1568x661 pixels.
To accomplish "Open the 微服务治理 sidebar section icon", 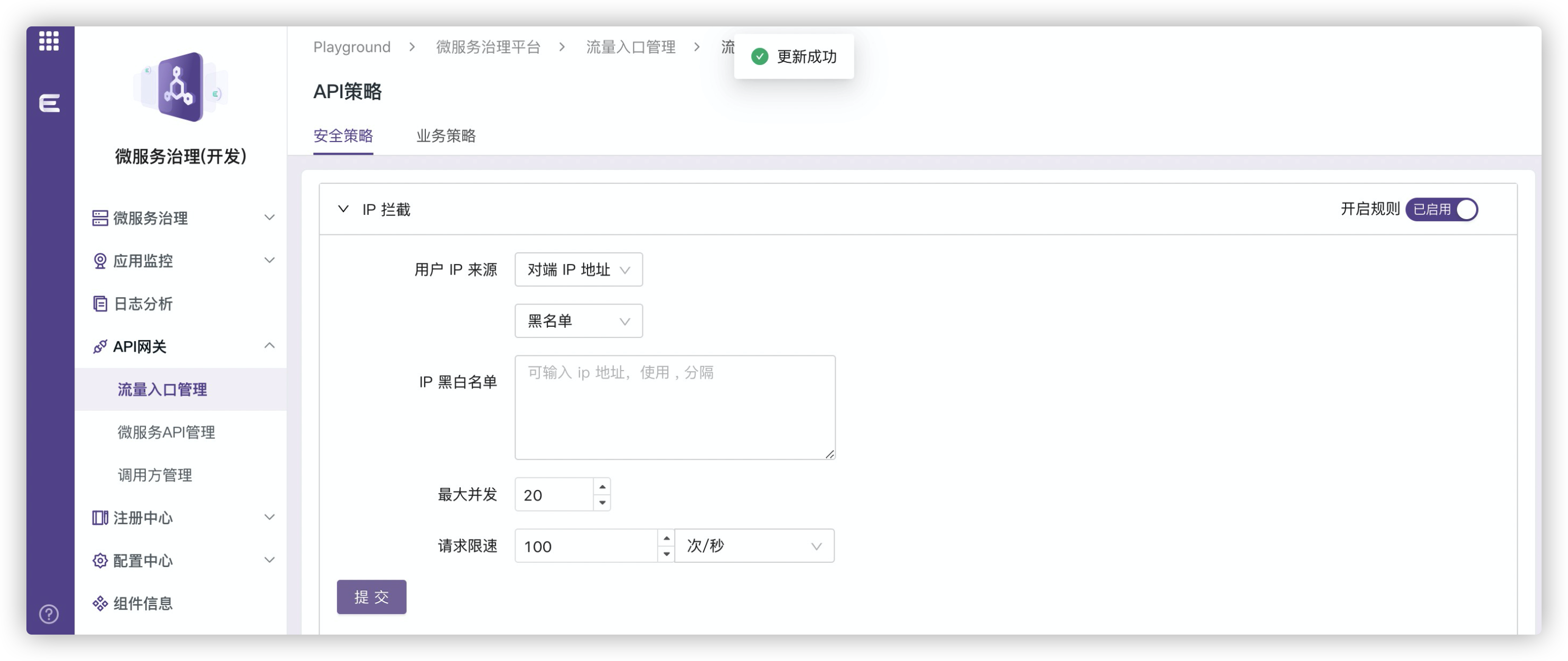I will tap(99, 218).
